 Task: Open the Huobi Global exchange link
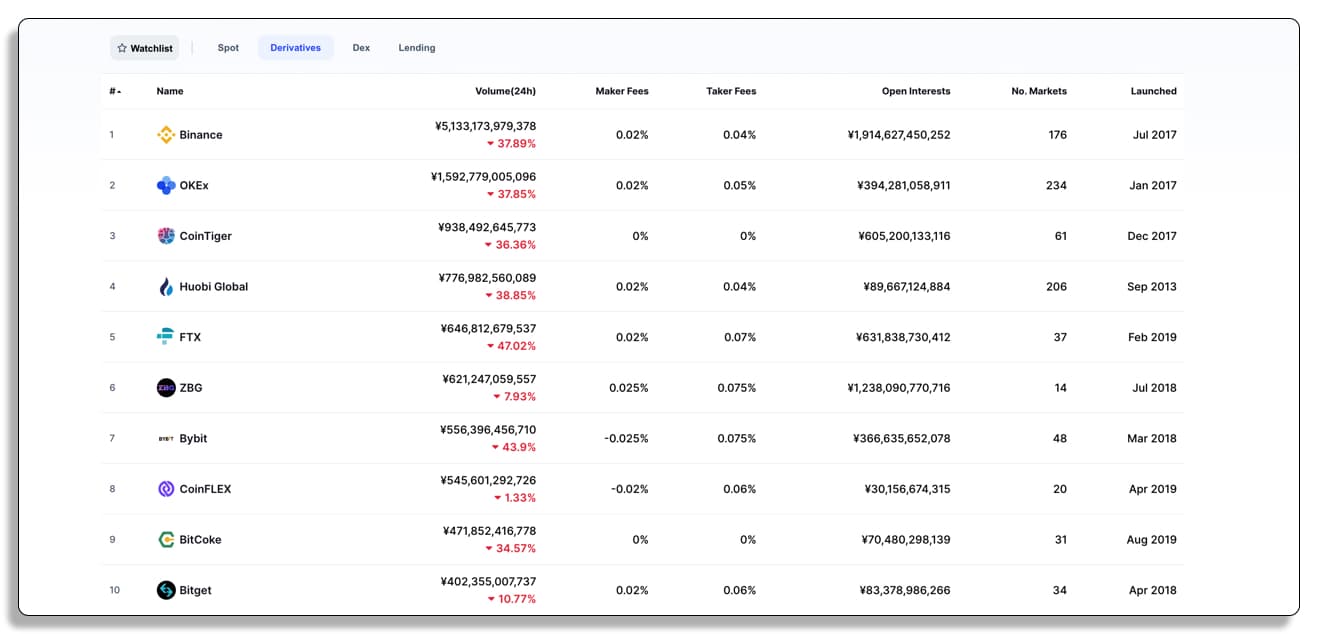coord(214,287)
